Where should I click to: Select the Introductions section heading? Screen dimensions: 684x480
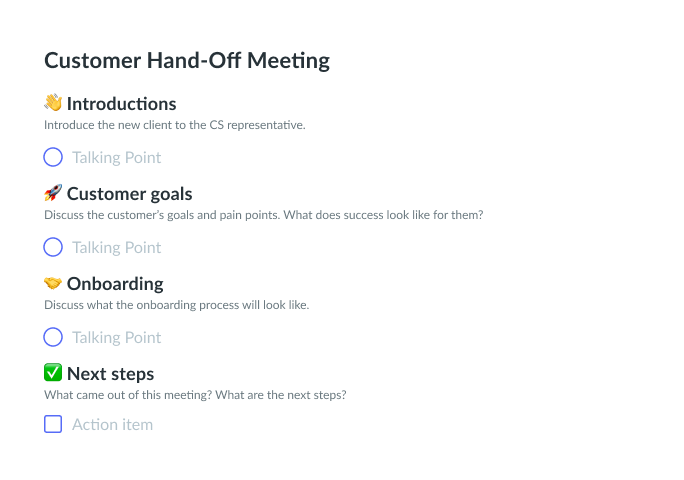tap(121, 103)
